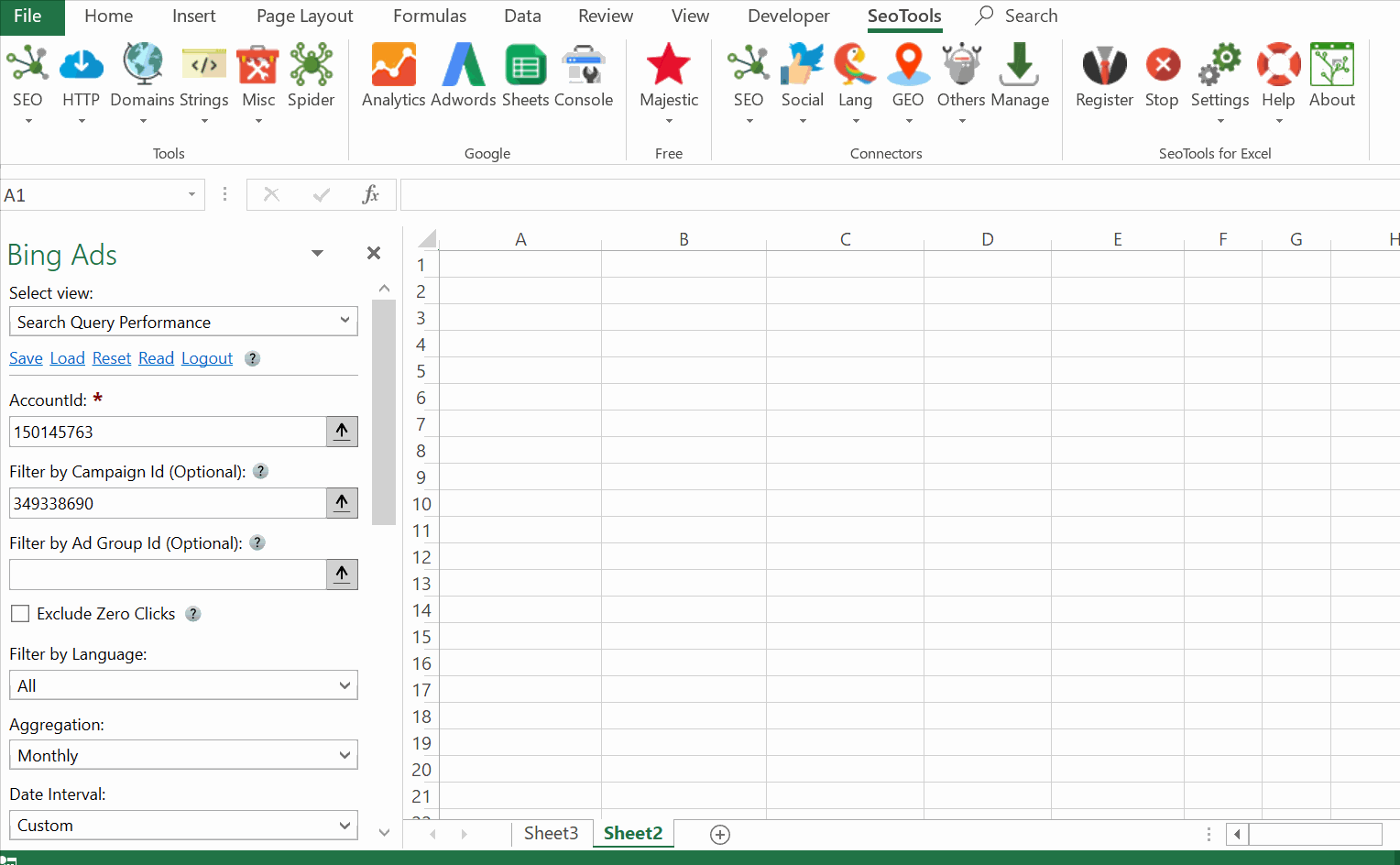Launch the Spider crawler tool
Screen dimensions: 1400x865
(312, 64)
